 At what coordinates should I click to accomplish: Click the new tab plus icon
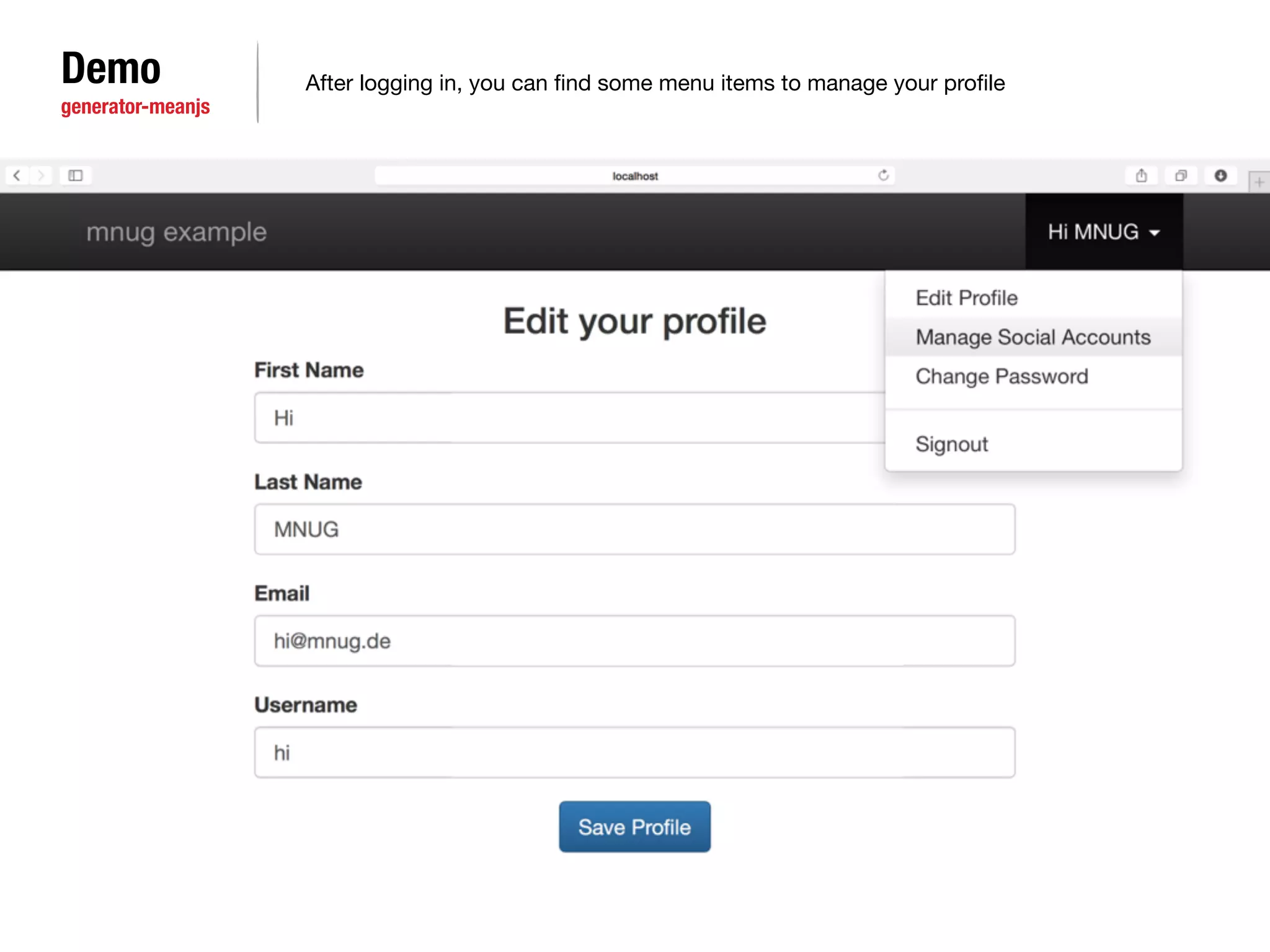1259,182
